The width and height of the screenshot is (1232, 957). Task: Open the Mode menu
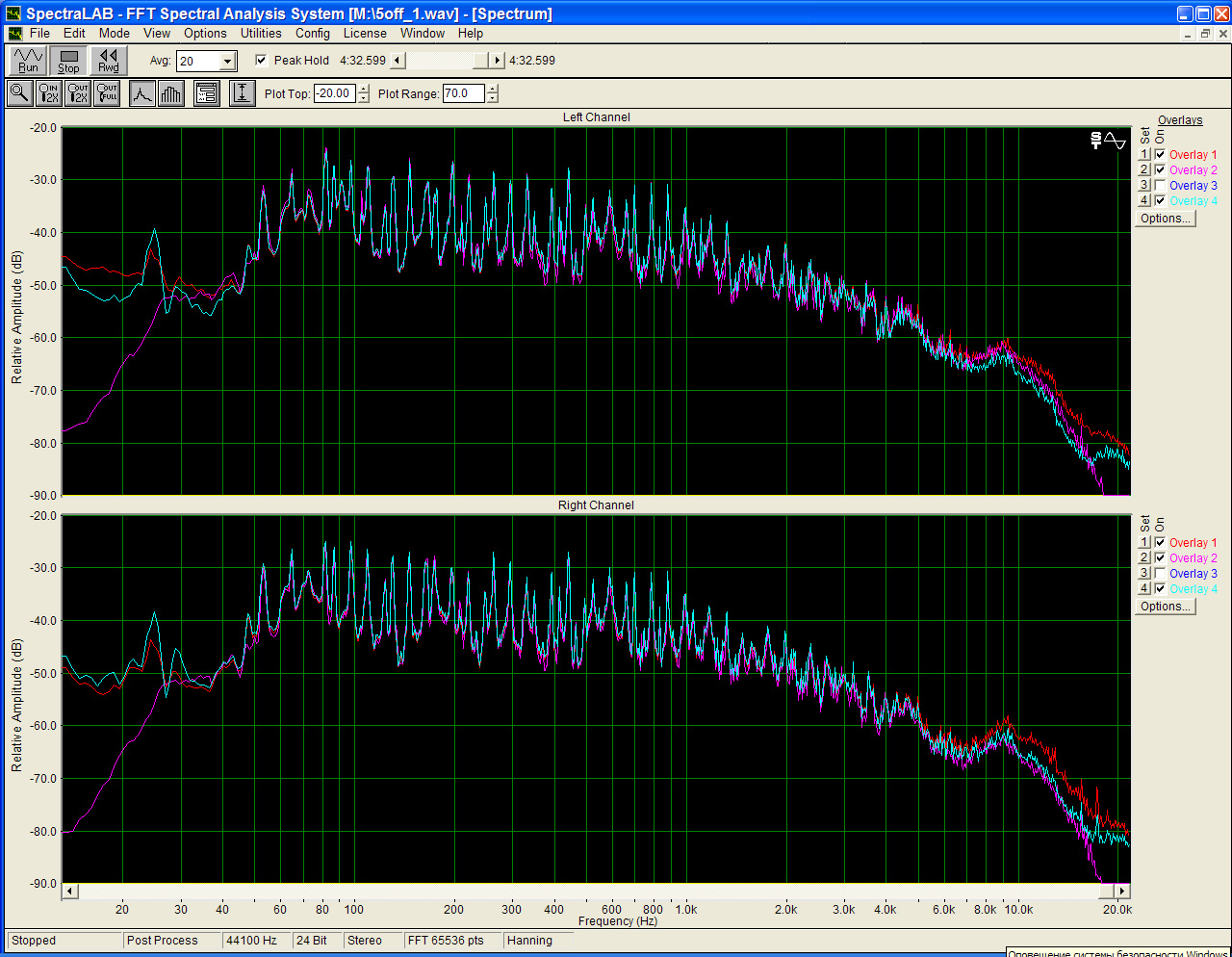[114, 33]
